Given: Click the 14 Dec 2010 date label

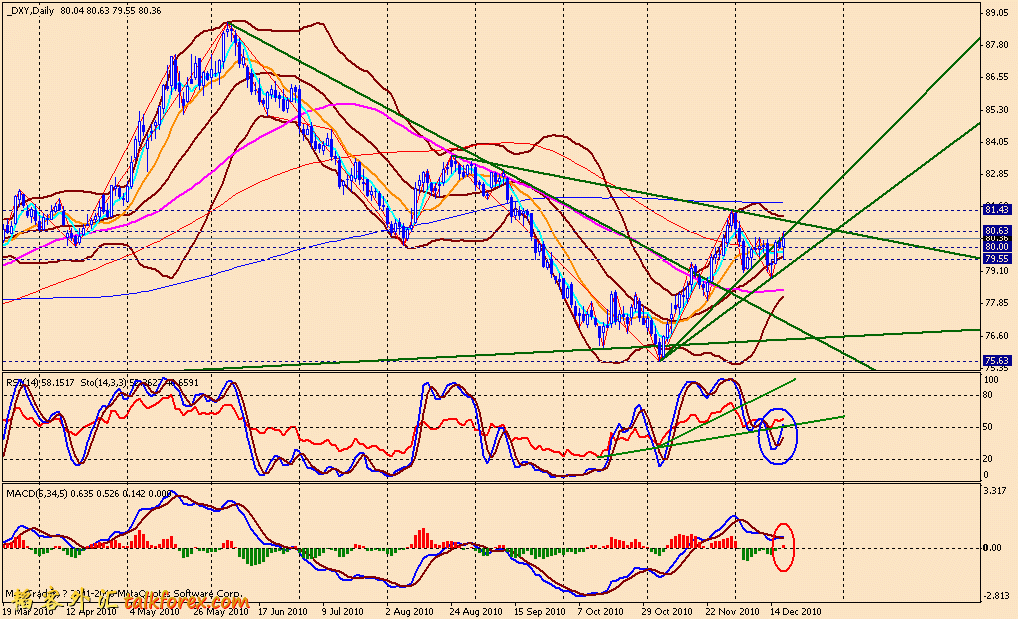Looking at the screenshot, I should coord(796,612).
